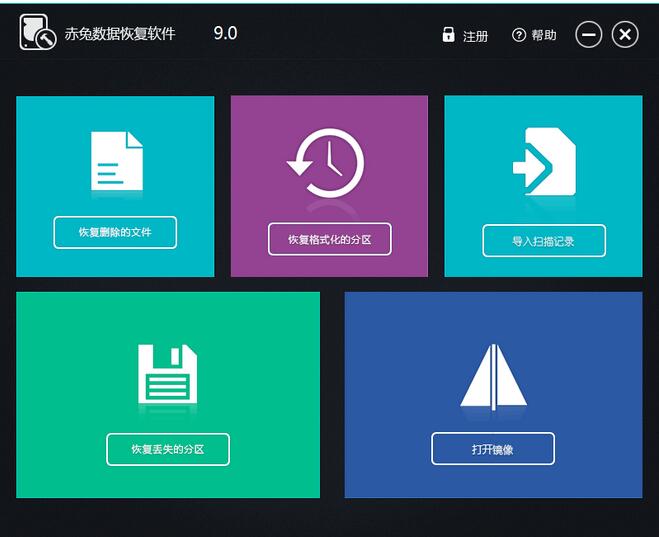Viewport: 659px width, 537px height.
Task: Select 恢复格式化的分区 button
Action: (330, 240)
